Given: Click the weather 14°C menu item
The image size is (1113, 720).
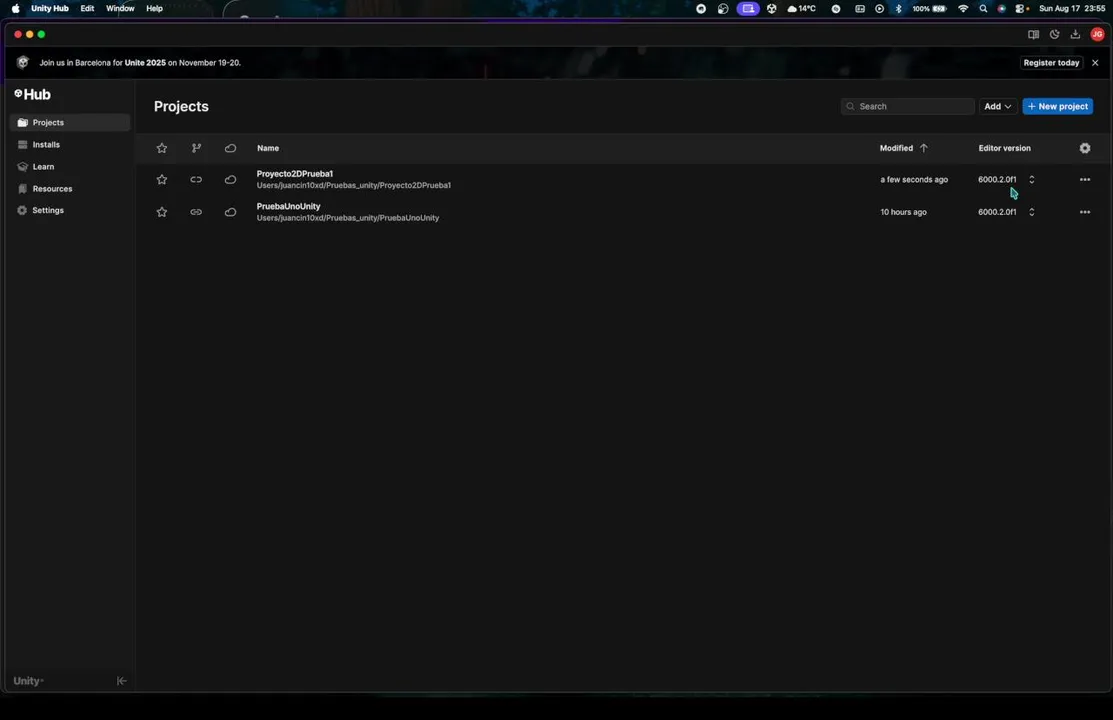Looking at the screenshot, I should 801,9.
